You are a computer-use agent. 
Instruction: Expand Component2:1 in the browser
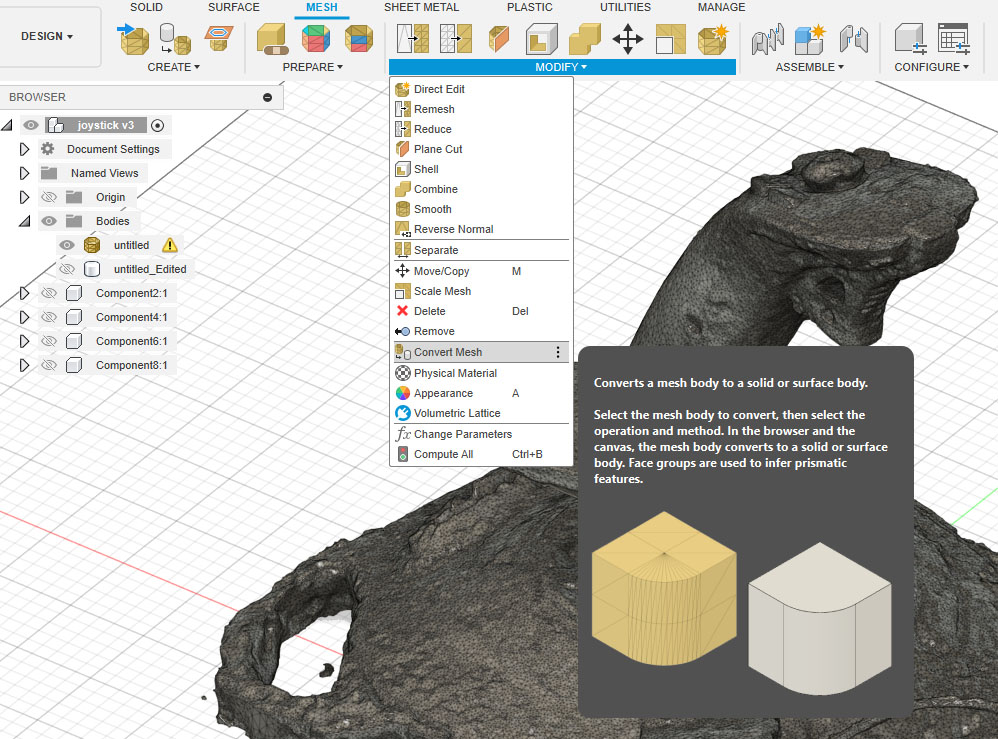tap(23, 292)
